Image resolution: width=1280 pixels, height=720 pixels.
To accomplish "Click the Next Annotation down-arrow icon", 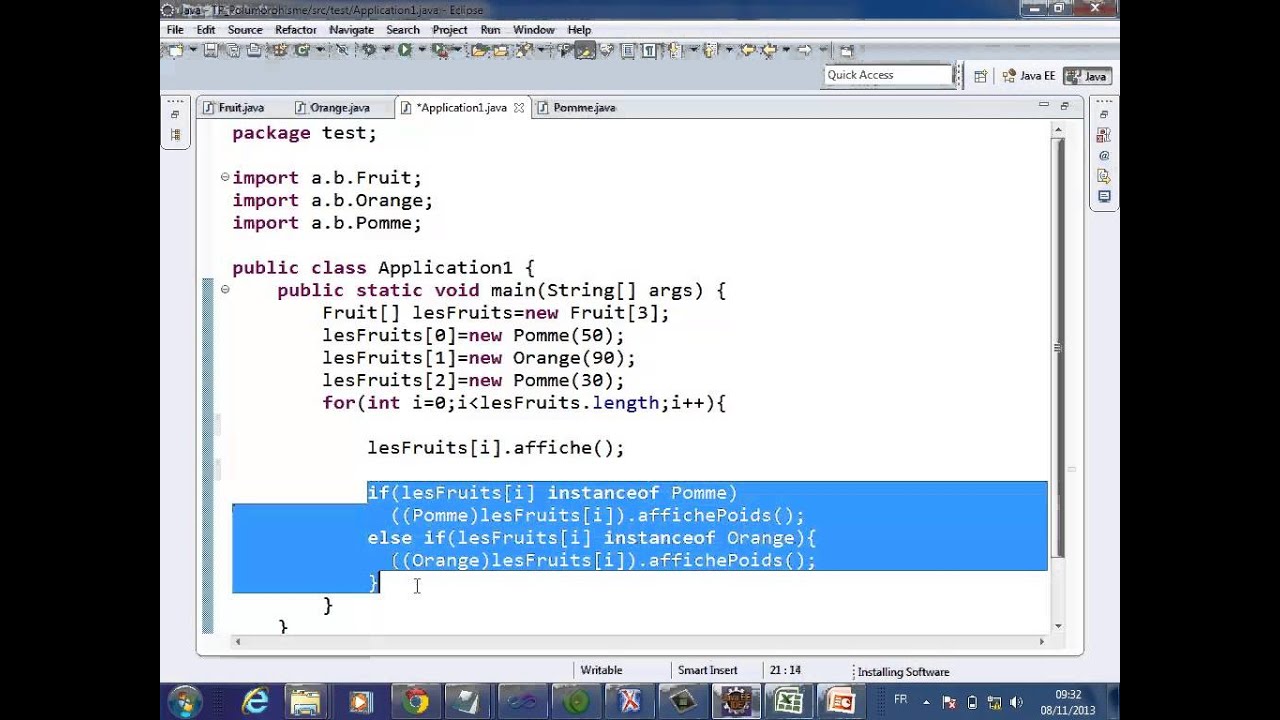I will (x=674, y=50).
